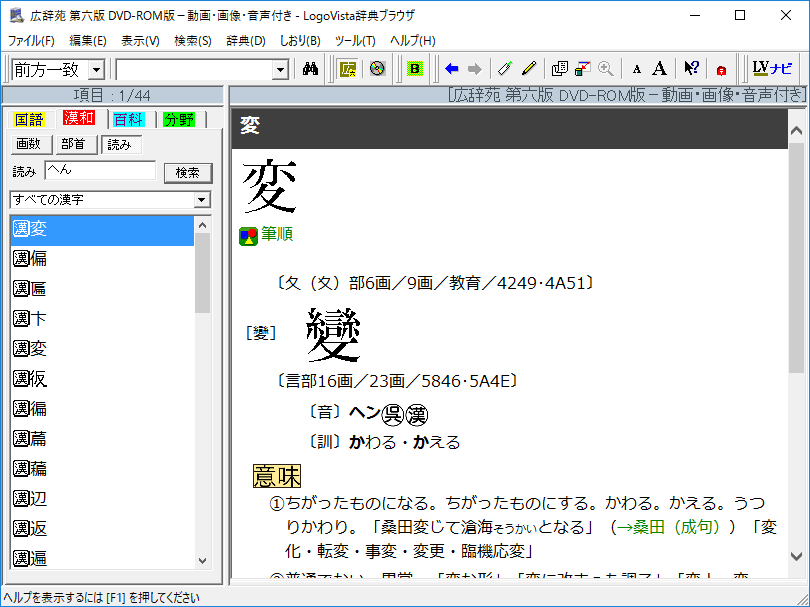Select the 匾 kanji entry
The height and width of the screenshot is (607, 810).
click(102, 289)
